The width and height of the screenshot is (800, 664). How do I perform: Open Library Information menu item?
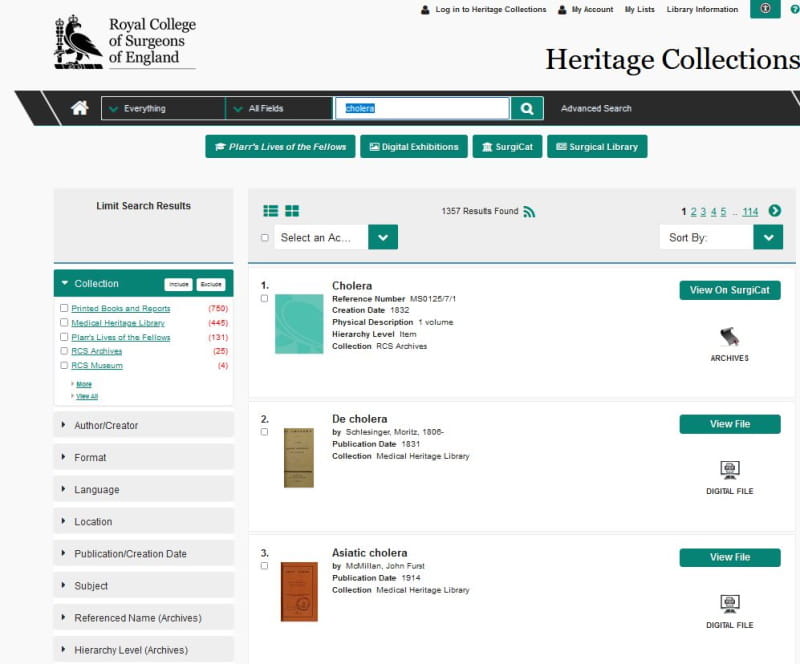click(701, 9)
